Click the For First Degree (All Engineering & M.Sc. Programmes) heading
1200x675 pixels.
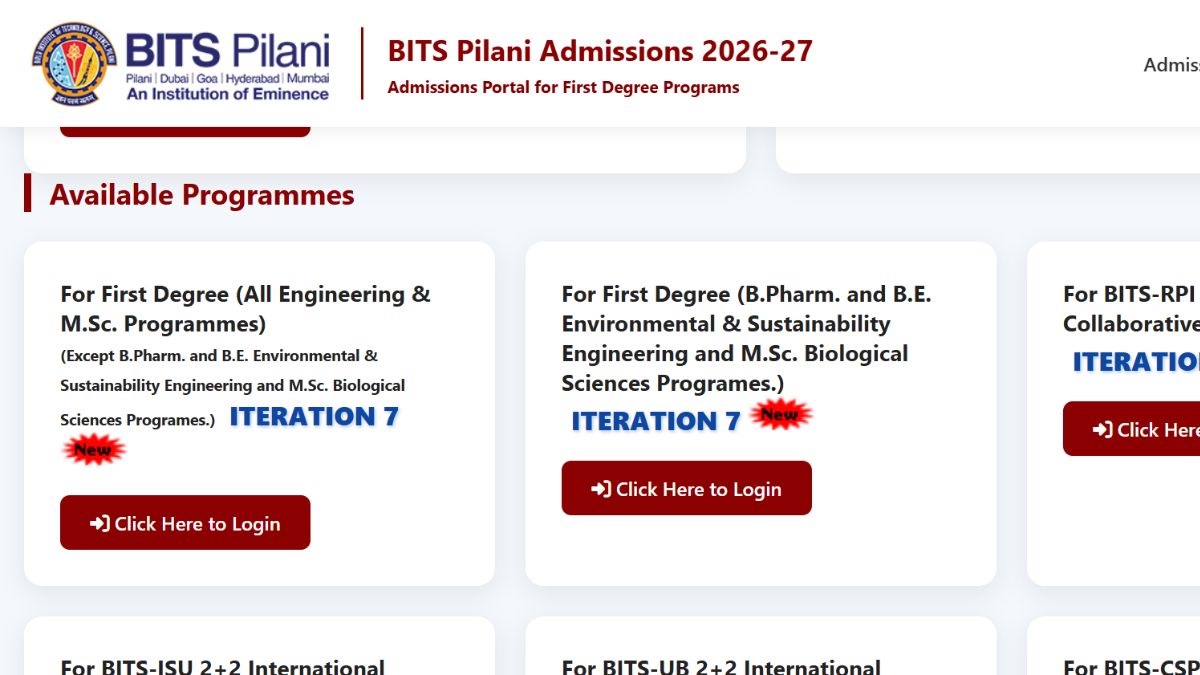coord(245,309)
